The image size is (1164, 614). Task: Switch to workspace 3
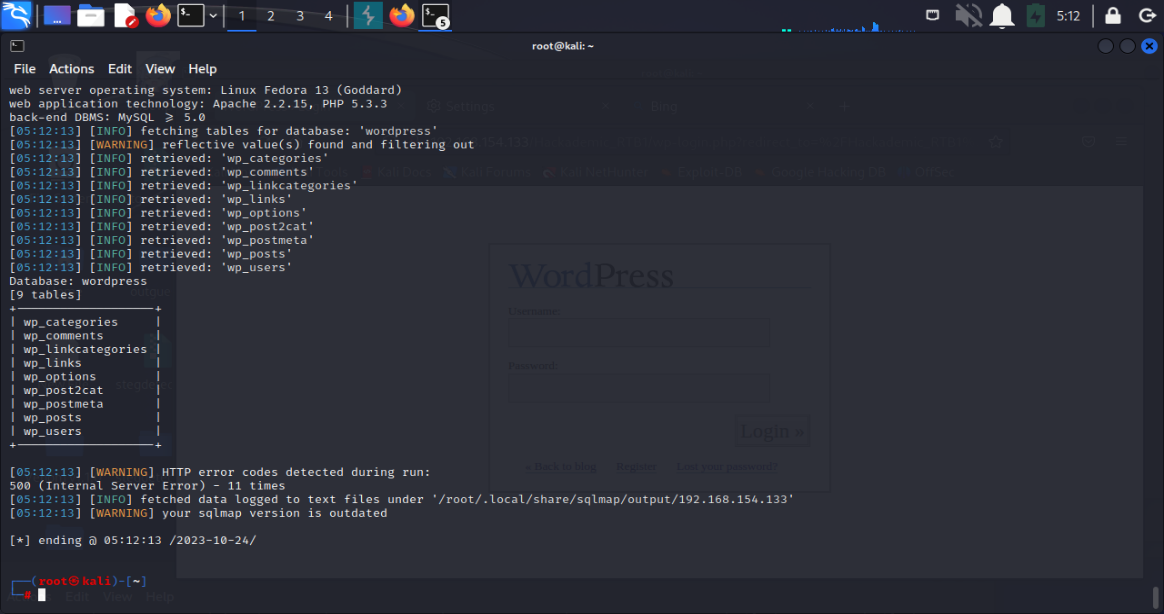[300, 16]
